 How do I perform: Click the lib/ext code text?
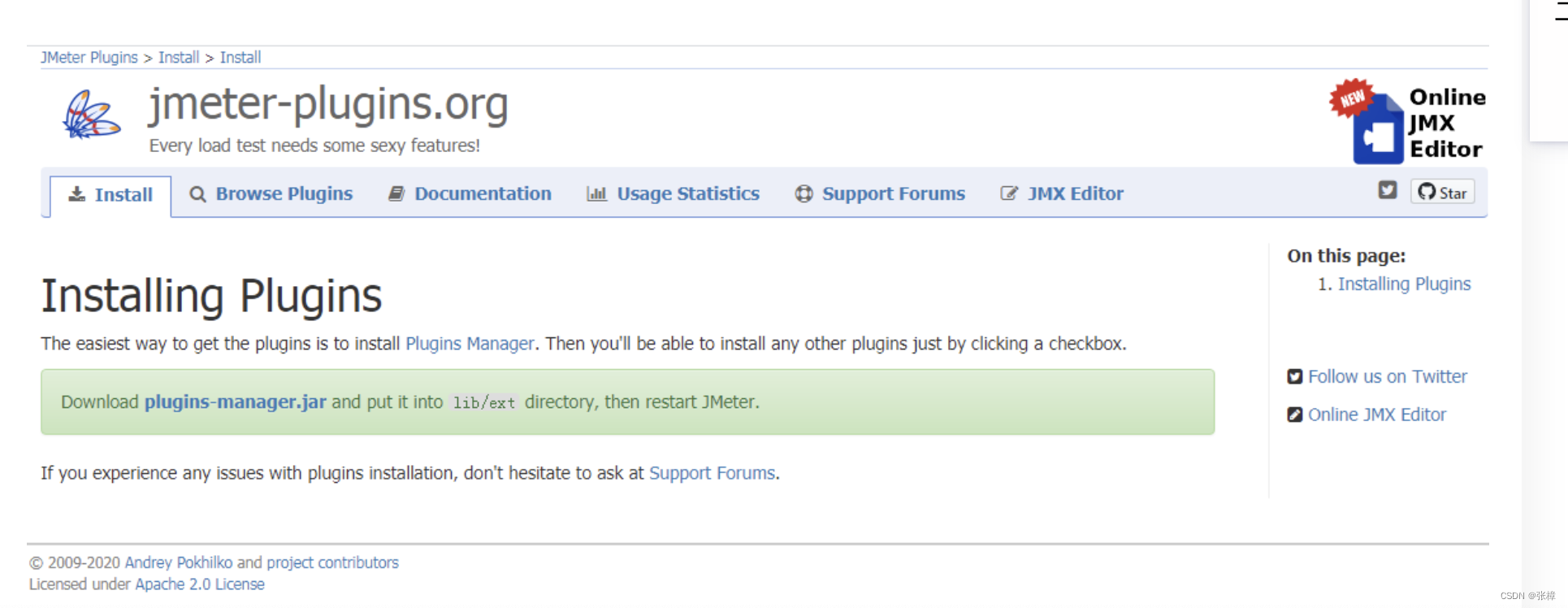click(484, 402)
